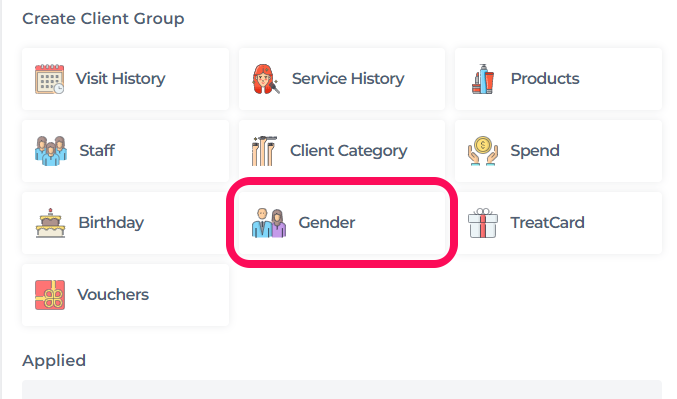
Task: Select the Birthday filter label
Action: (111, 223)
